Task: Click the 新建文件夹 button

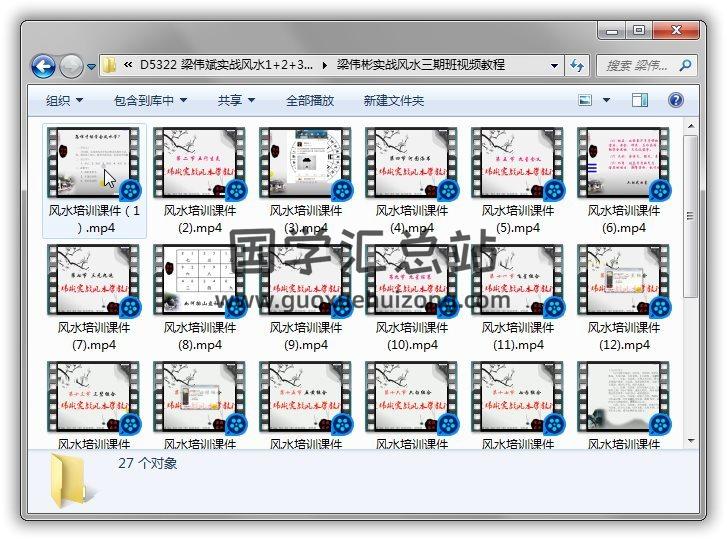Action: [x=394, y=100]
